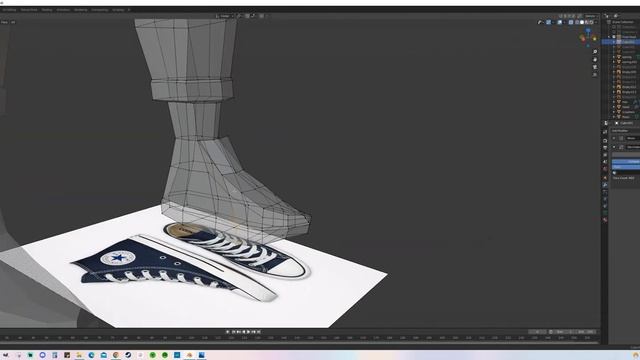Click the blue Z axis on navigation gizmo
Image resolution: width=640 pixels, height=360 pixels.
click(x=588, y=30)
